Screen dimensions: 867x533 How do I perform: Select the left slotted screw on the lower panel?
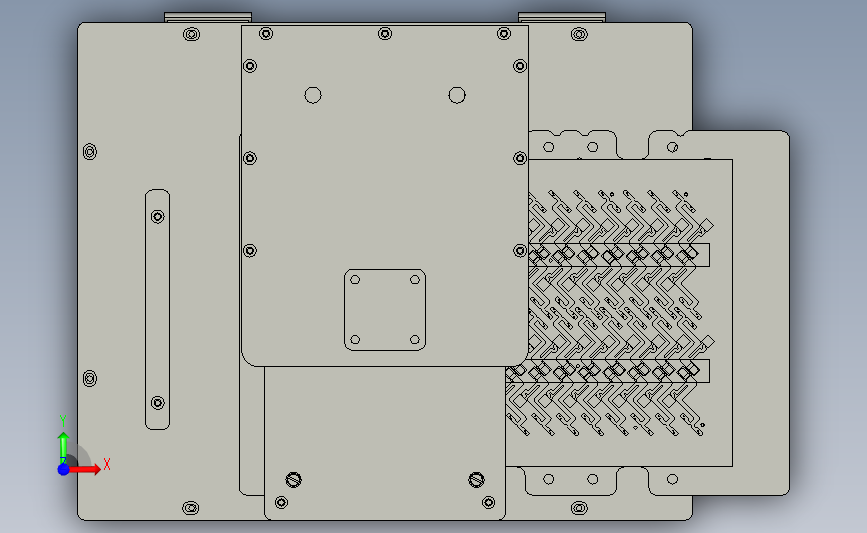click(294, 479)
